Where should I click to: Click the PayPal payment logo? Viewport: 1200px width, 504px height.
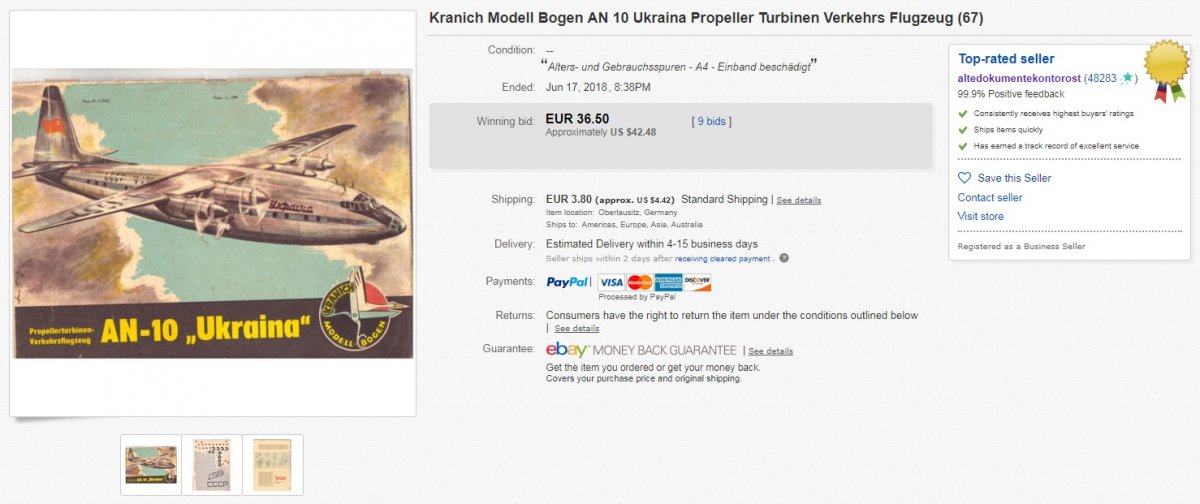click(567, 282)
